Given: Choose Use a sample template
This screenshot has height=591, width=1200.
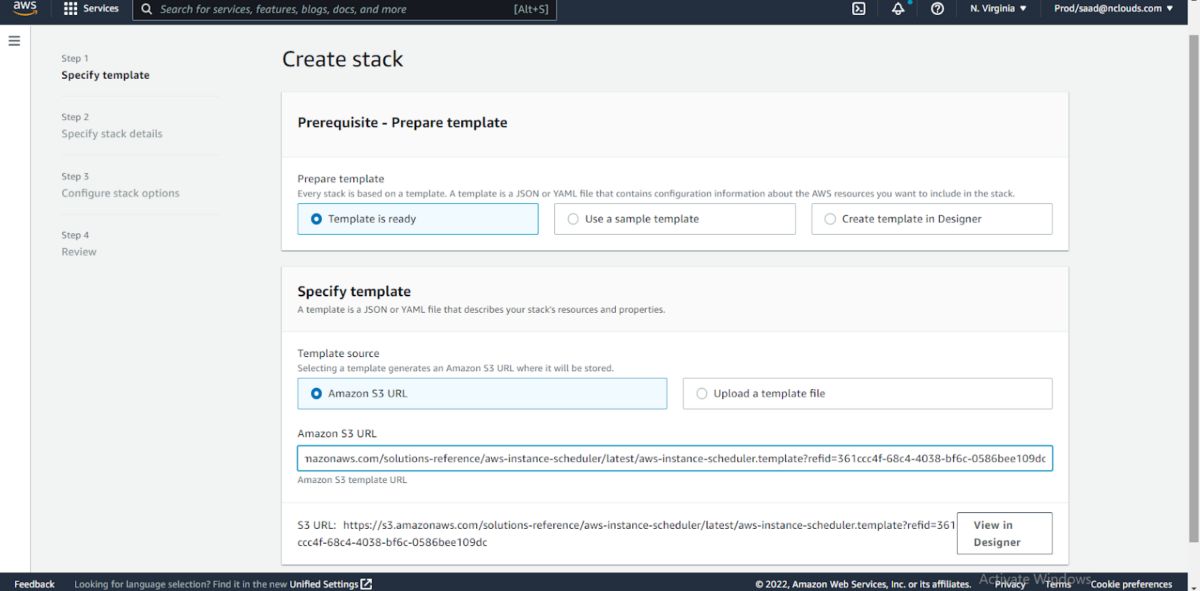Looking at the screenshot, I should pos(572,218).
